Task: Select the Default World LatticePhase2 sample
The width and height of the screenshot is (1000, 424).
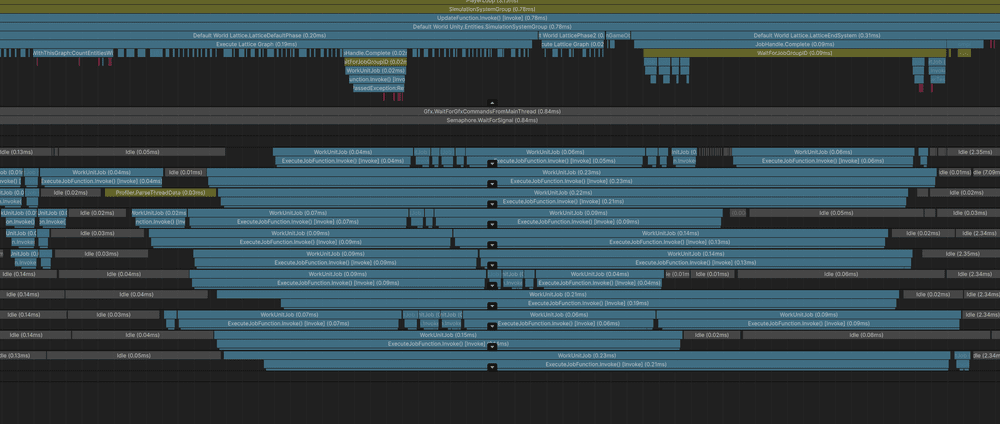Action: click(573, 36)
